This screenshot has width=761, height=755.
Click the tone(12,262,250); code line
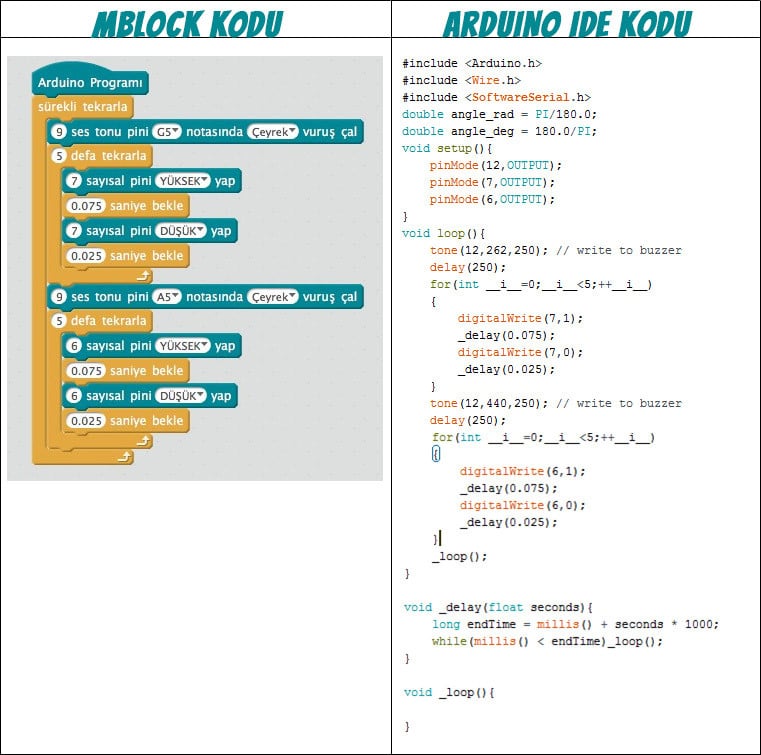pyautogui.click(x=556, y=250)
